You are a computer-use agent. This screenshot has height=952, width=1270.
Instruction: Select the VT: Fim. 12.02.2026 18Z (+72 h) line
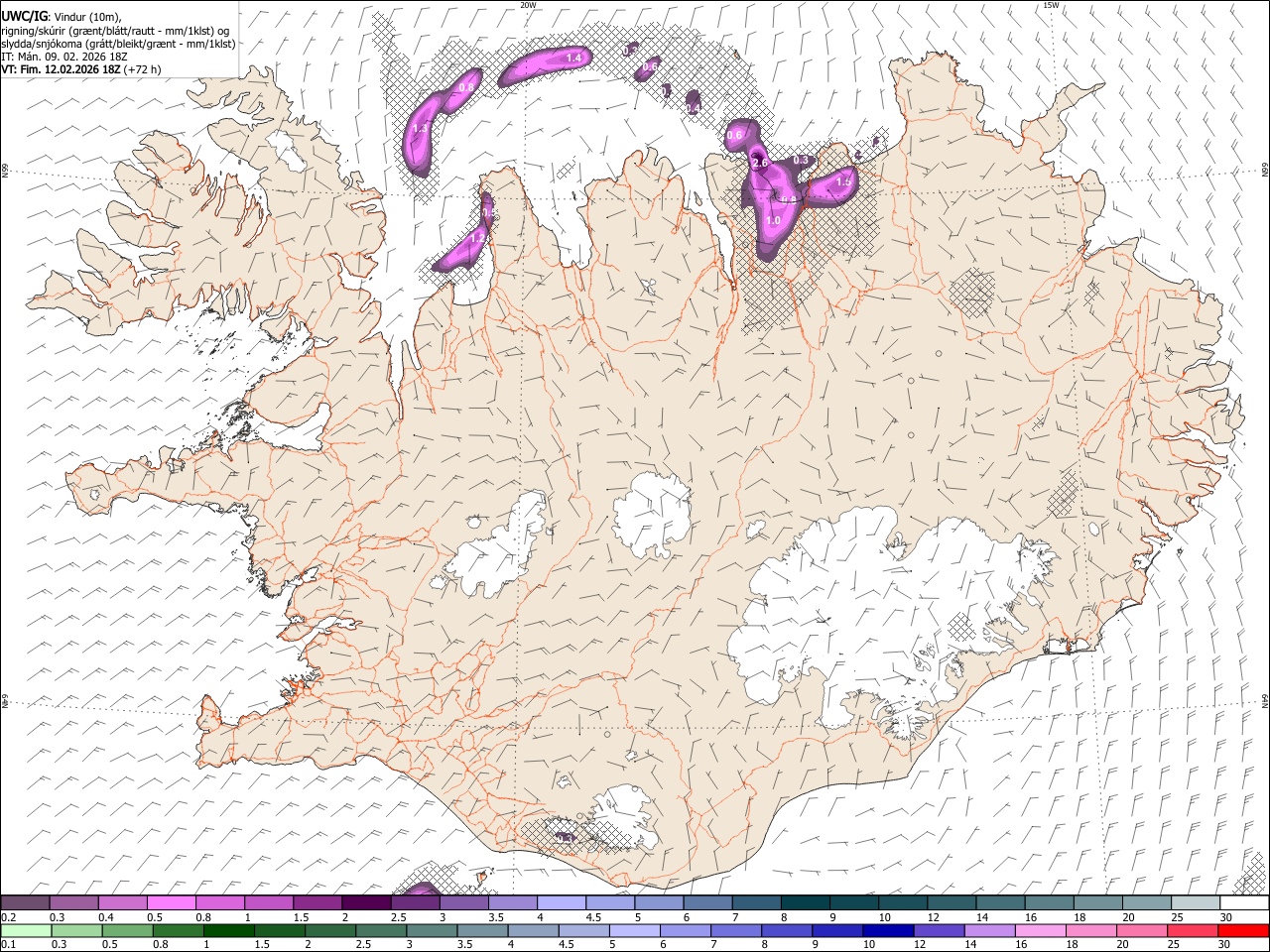pos(80,69)
